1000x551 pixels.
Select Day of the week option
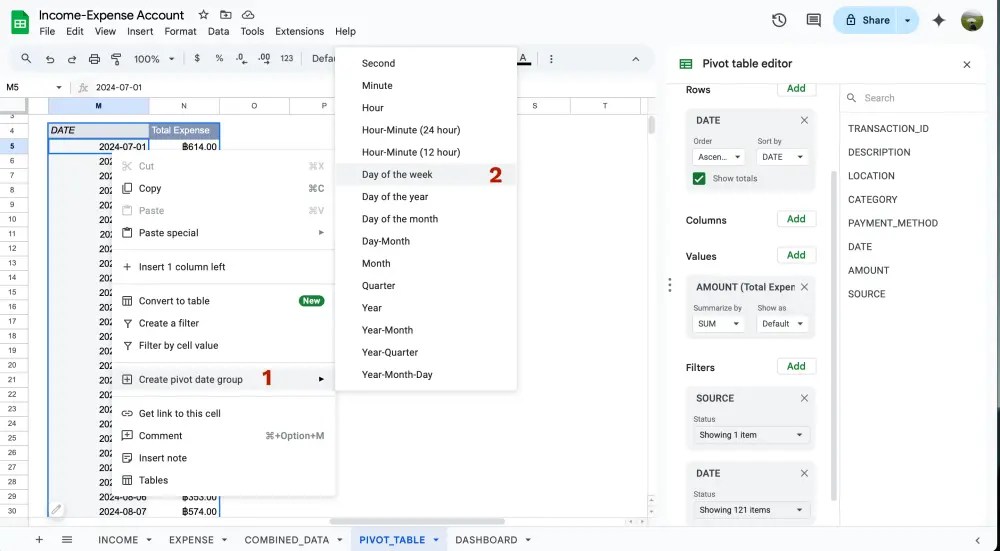397,174
